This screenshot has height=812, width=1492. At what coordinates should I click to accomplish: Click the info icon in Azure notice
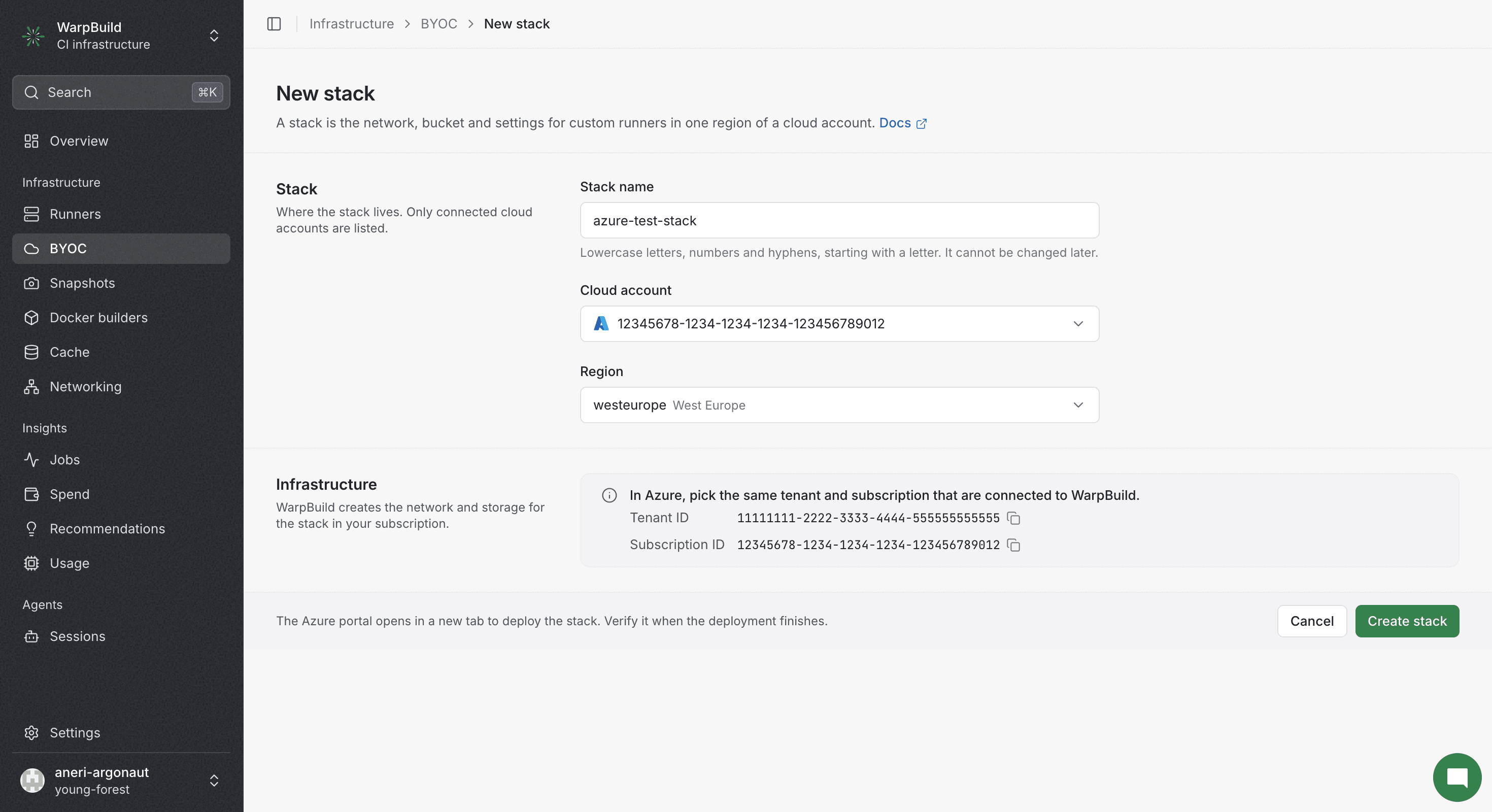tap(609, 495)
